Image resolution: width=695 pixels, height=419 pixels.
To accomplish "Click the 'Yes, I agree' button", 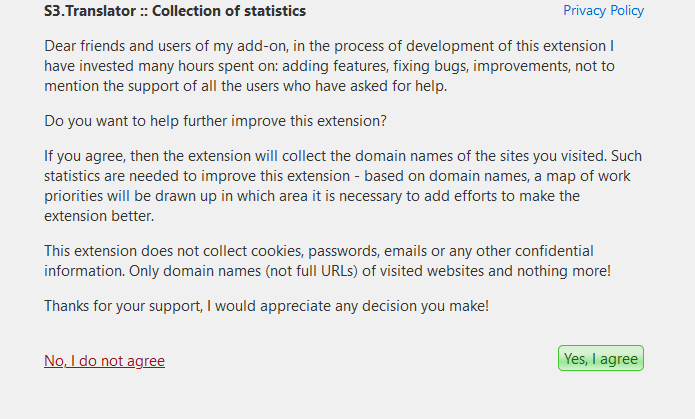I will click(x=600, y=359).
